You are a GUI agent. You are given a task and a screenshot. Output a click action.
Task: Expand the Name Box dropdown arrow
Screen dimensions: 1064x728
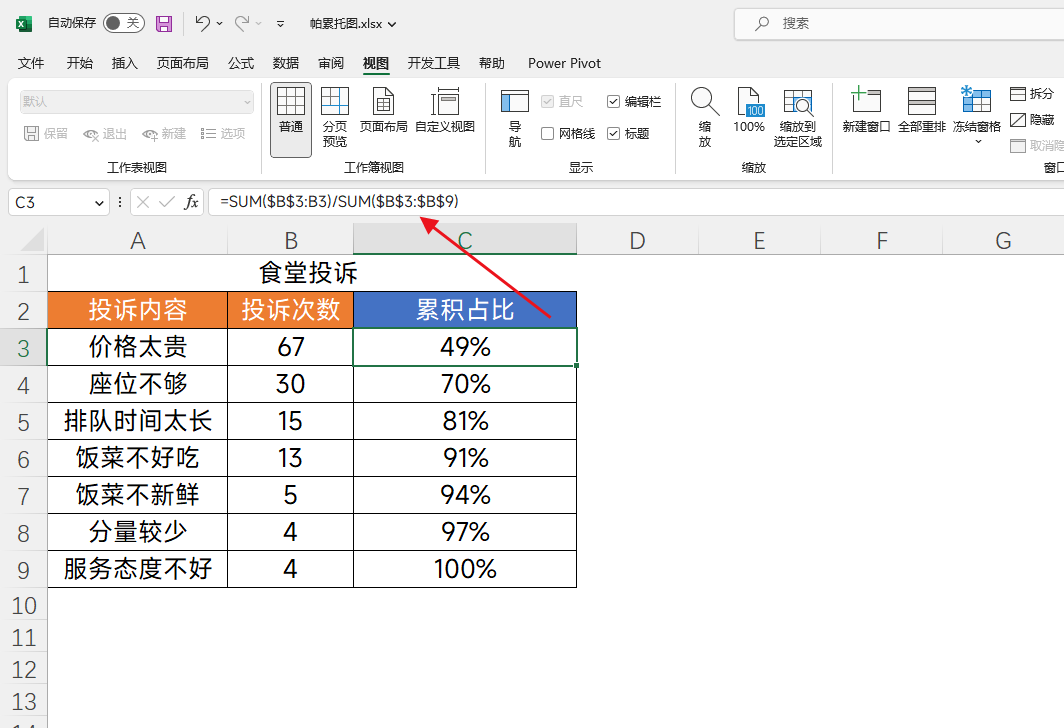click(99, 203)
